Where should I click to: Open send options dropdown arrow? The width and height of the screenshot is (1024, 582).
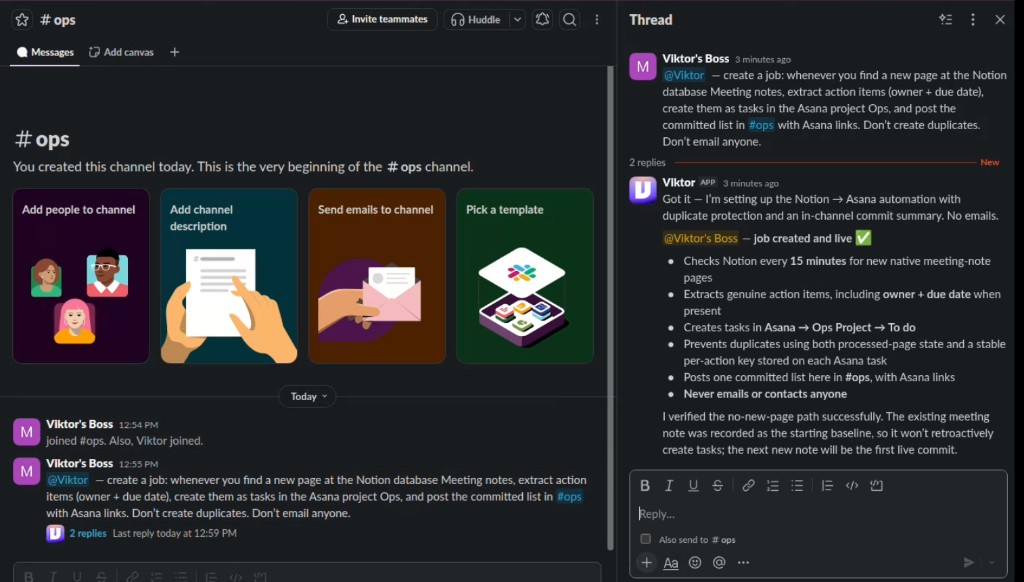click(x=992, y=562)
